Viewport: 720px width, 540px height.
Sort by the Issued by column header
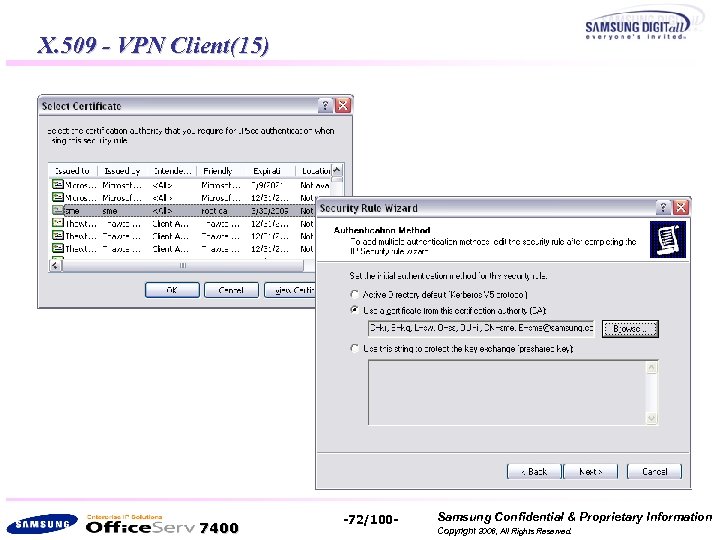pos(122,171)
